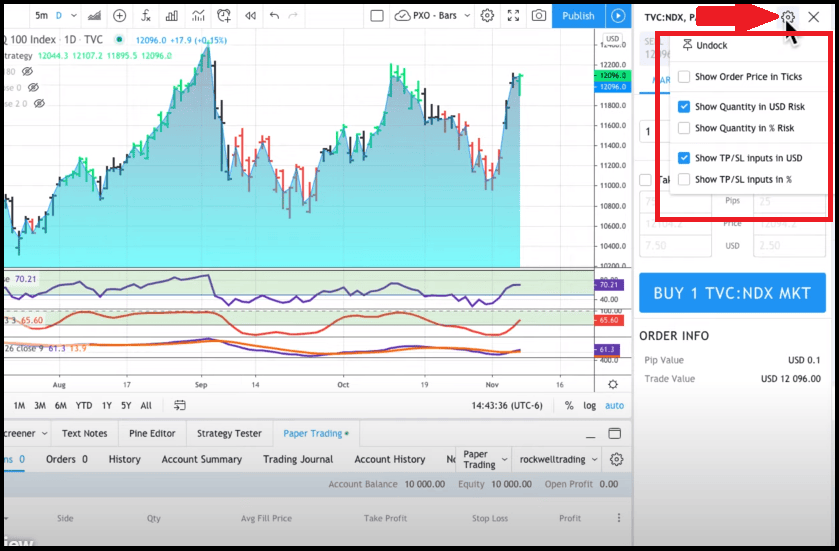
Task: Open indicator templates icon
Action: coord(198,16)
